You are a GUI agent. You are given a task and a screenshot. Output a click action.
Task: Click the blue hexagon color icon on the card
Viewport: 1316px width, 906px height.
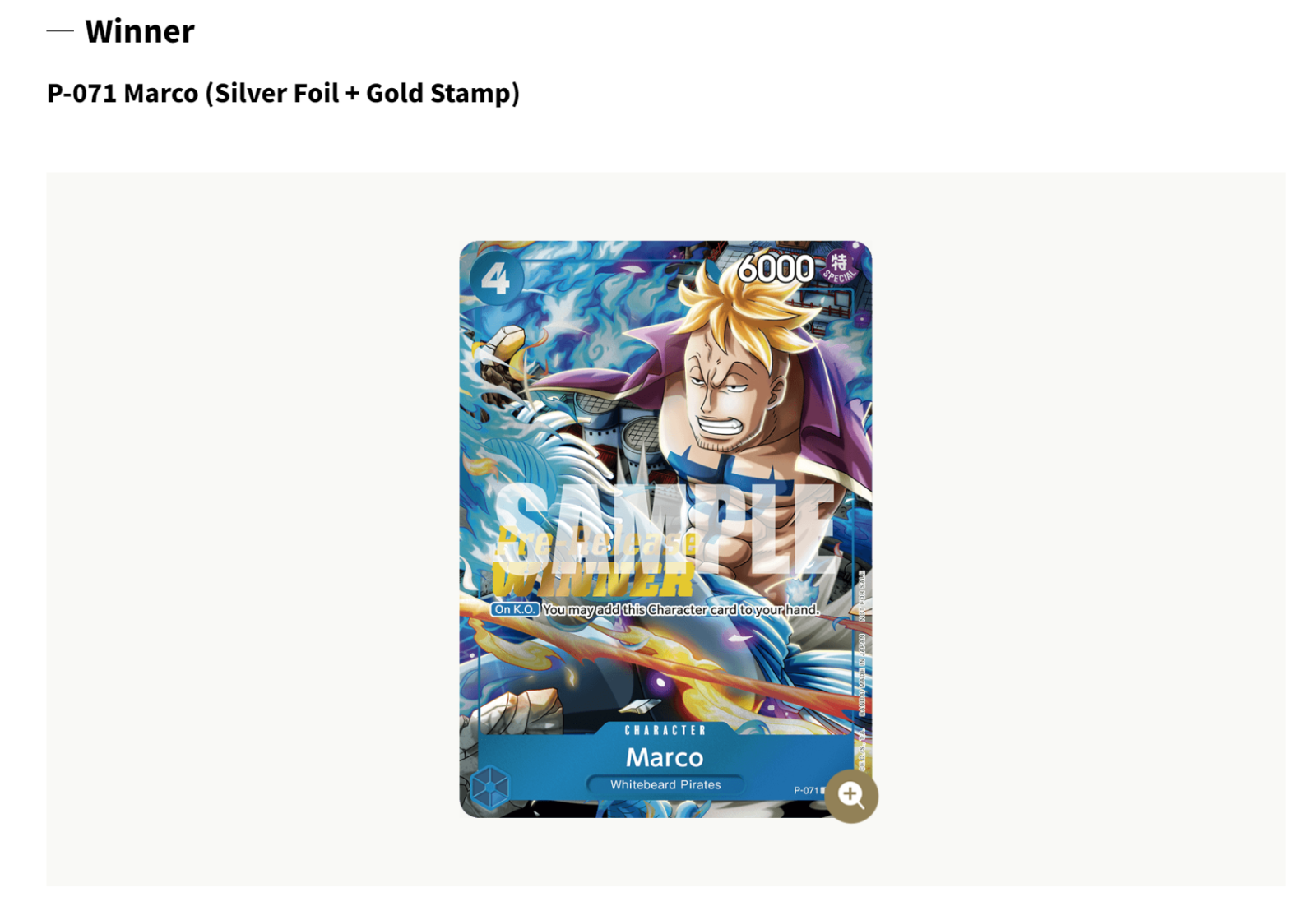coord(489,787)
